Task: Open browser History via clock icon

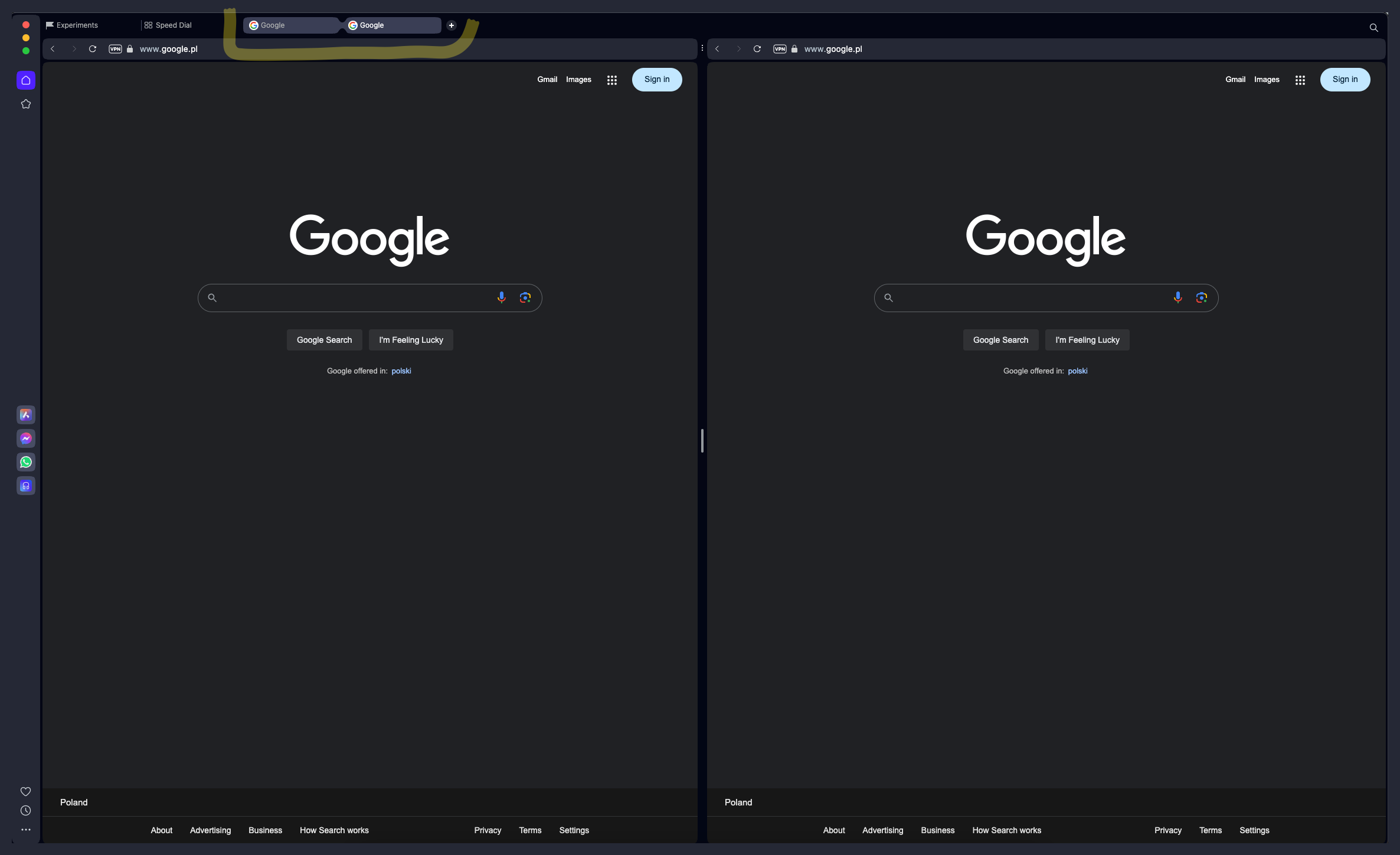Action: coord(26,811)
